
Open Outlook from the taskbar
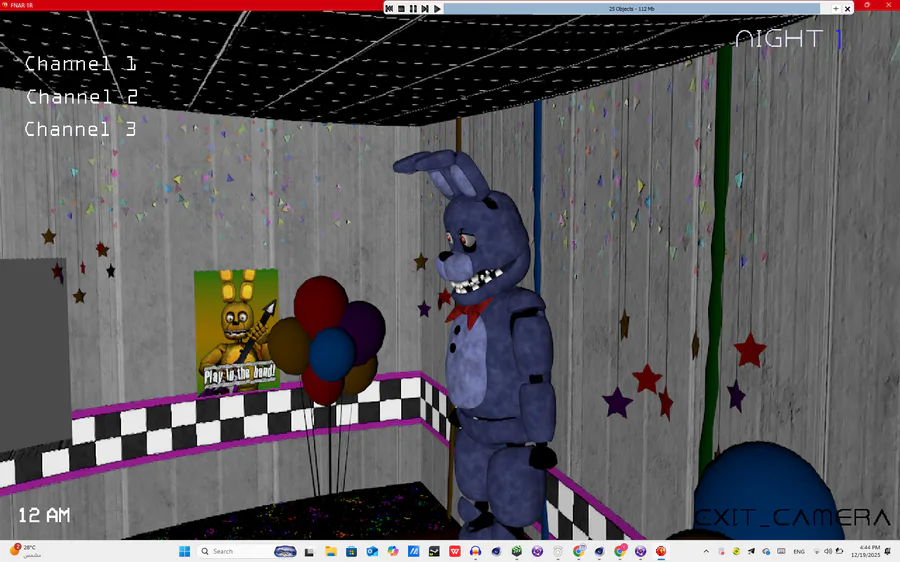click(372, 552)
